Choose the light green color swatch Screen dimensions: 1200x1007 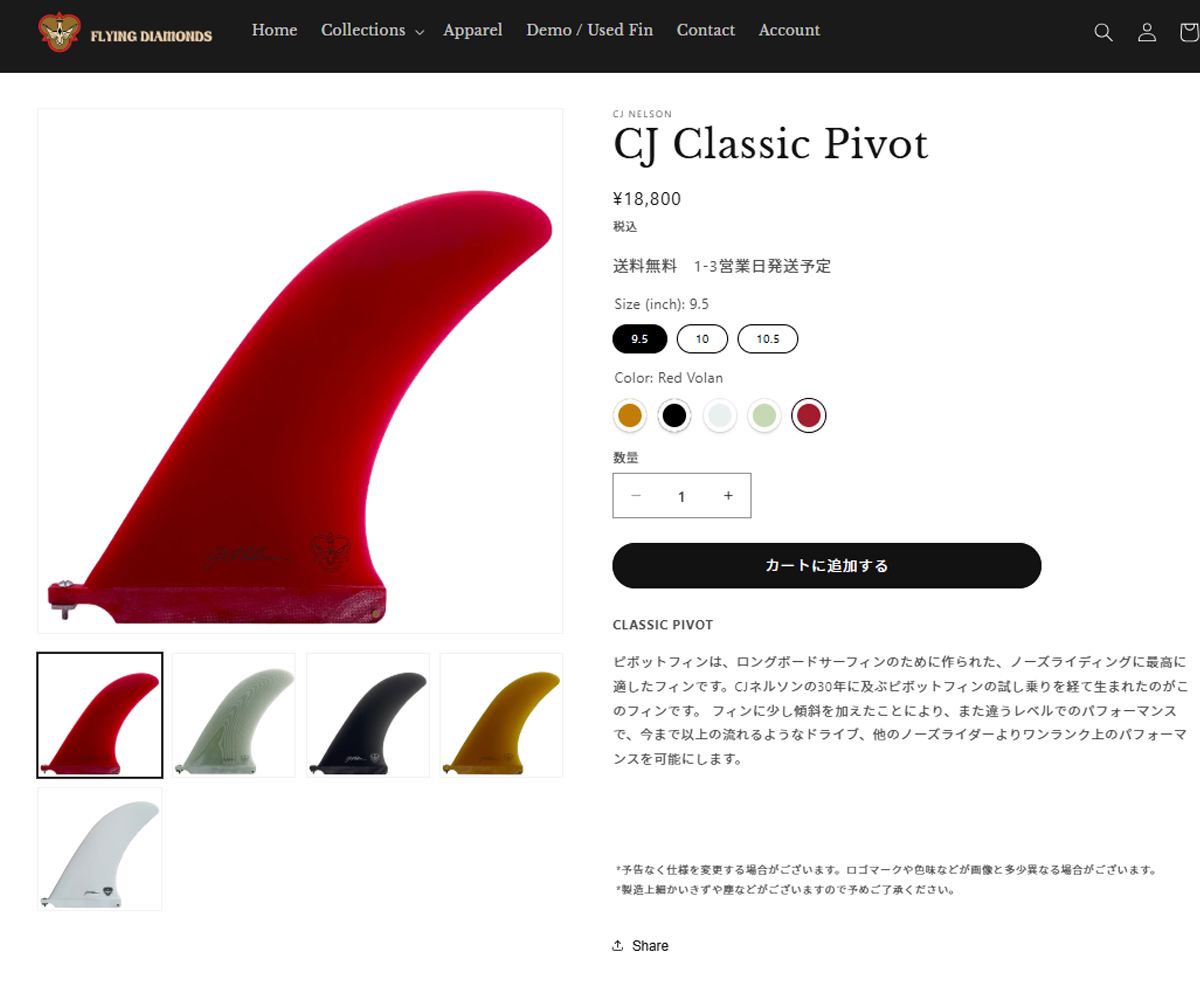point(764,415)
